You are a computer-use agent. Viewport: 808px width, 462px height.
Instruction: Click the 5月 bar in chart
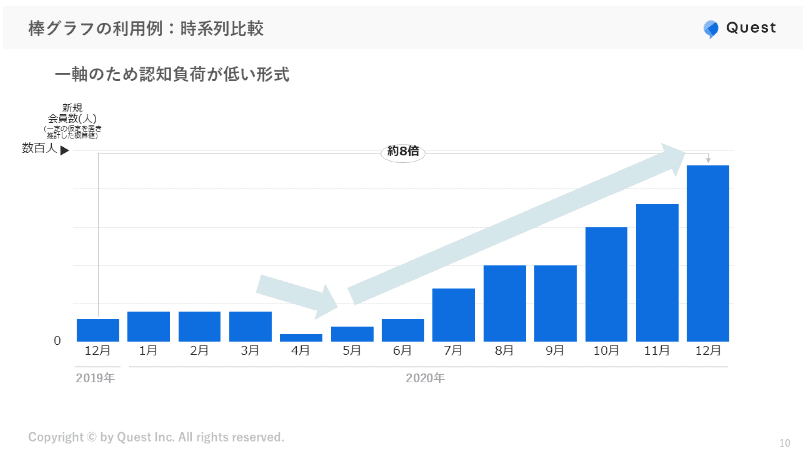[x=352, y=334]
